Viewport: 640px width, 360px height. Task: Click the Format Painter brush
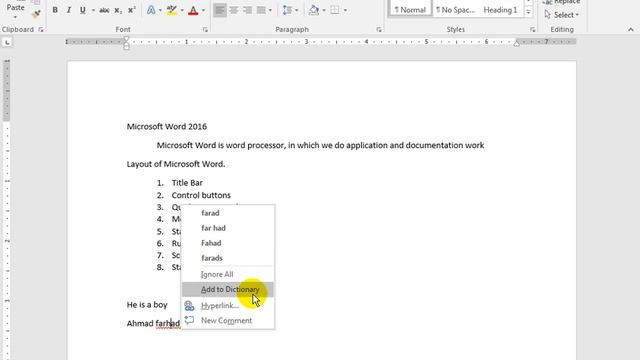36,14
